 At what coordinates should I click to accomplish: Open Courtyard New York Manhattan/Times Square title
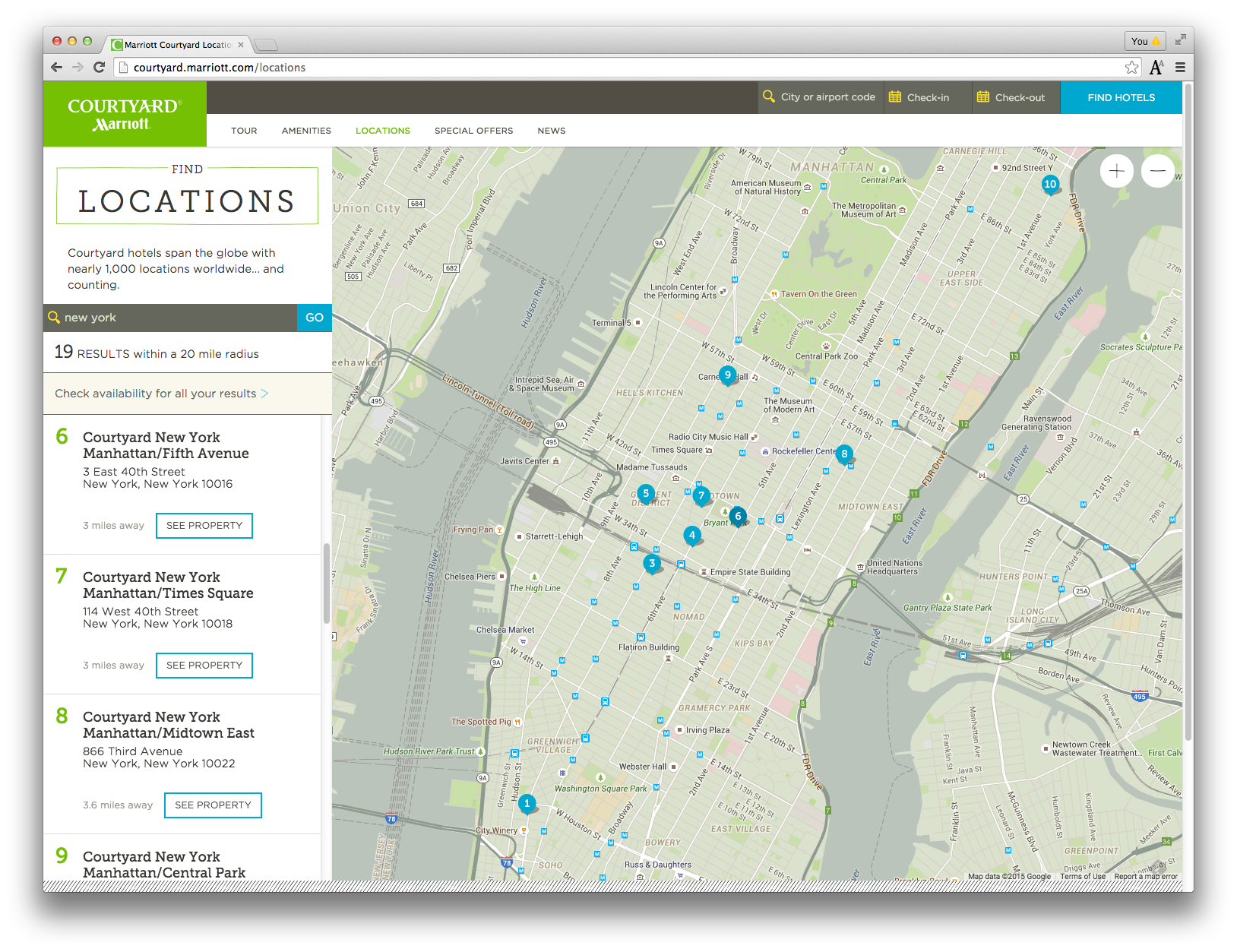(x=168, y=585)
